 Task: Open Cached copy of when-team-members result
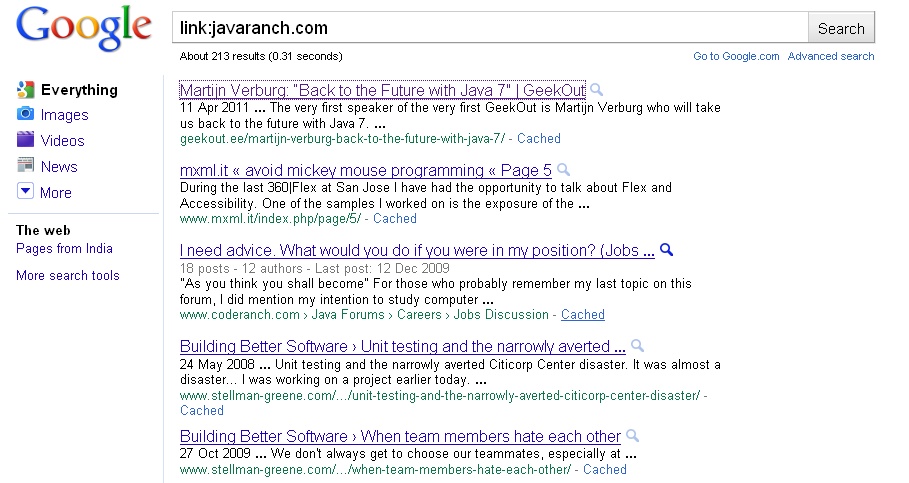[605, 470]
